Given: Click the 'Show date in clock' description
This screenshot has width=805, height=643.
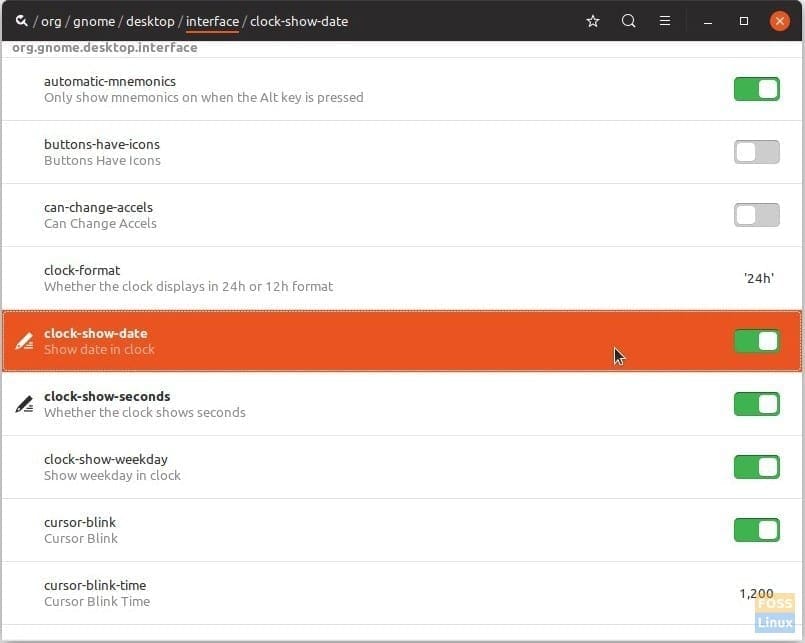Looking at the screenshot, I should point(99,350).
